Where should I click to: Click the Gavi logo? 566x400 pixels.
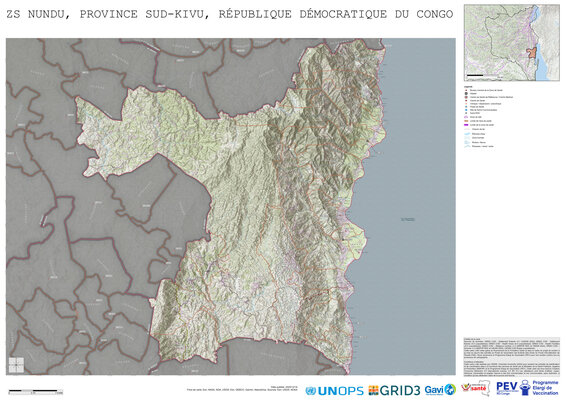click(440, 390)
